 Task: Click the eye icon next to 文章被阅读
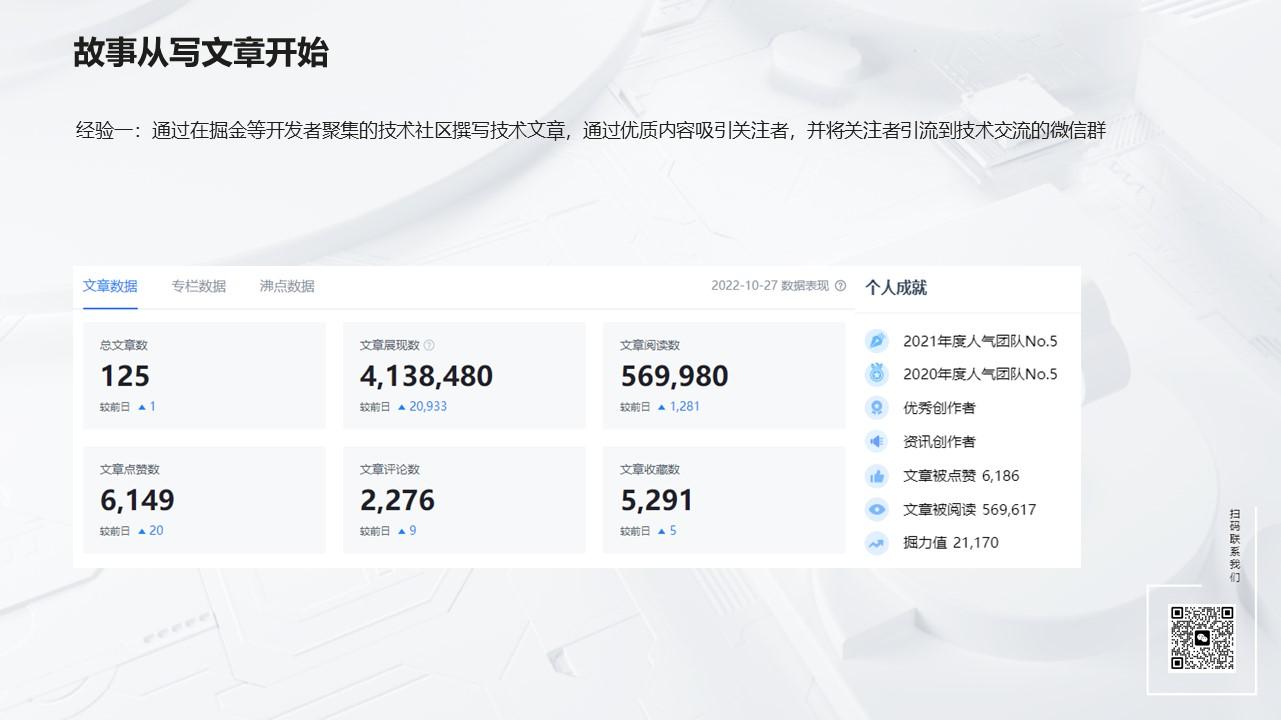coord(877,509)
